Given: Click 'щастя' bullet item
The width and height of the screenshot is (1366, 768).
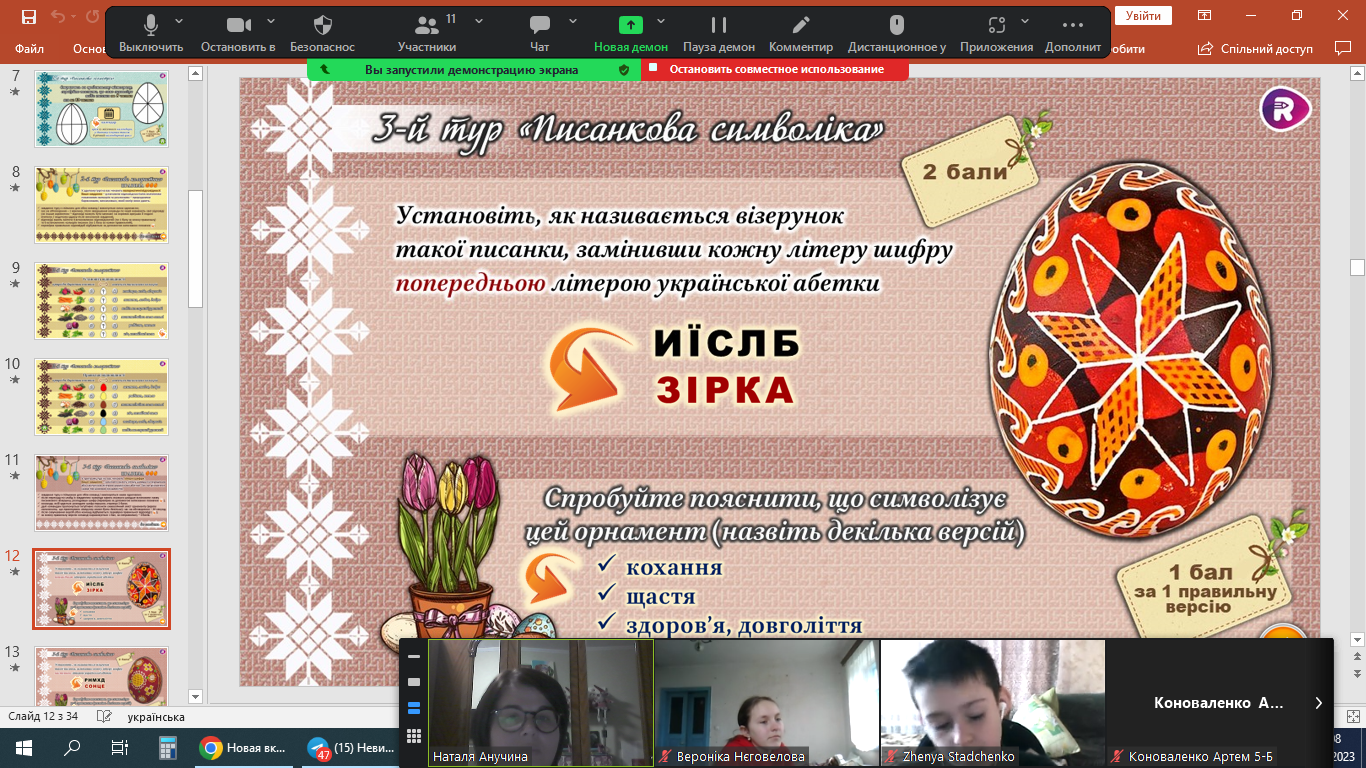Looking at the screenshot, I should 660,597.
